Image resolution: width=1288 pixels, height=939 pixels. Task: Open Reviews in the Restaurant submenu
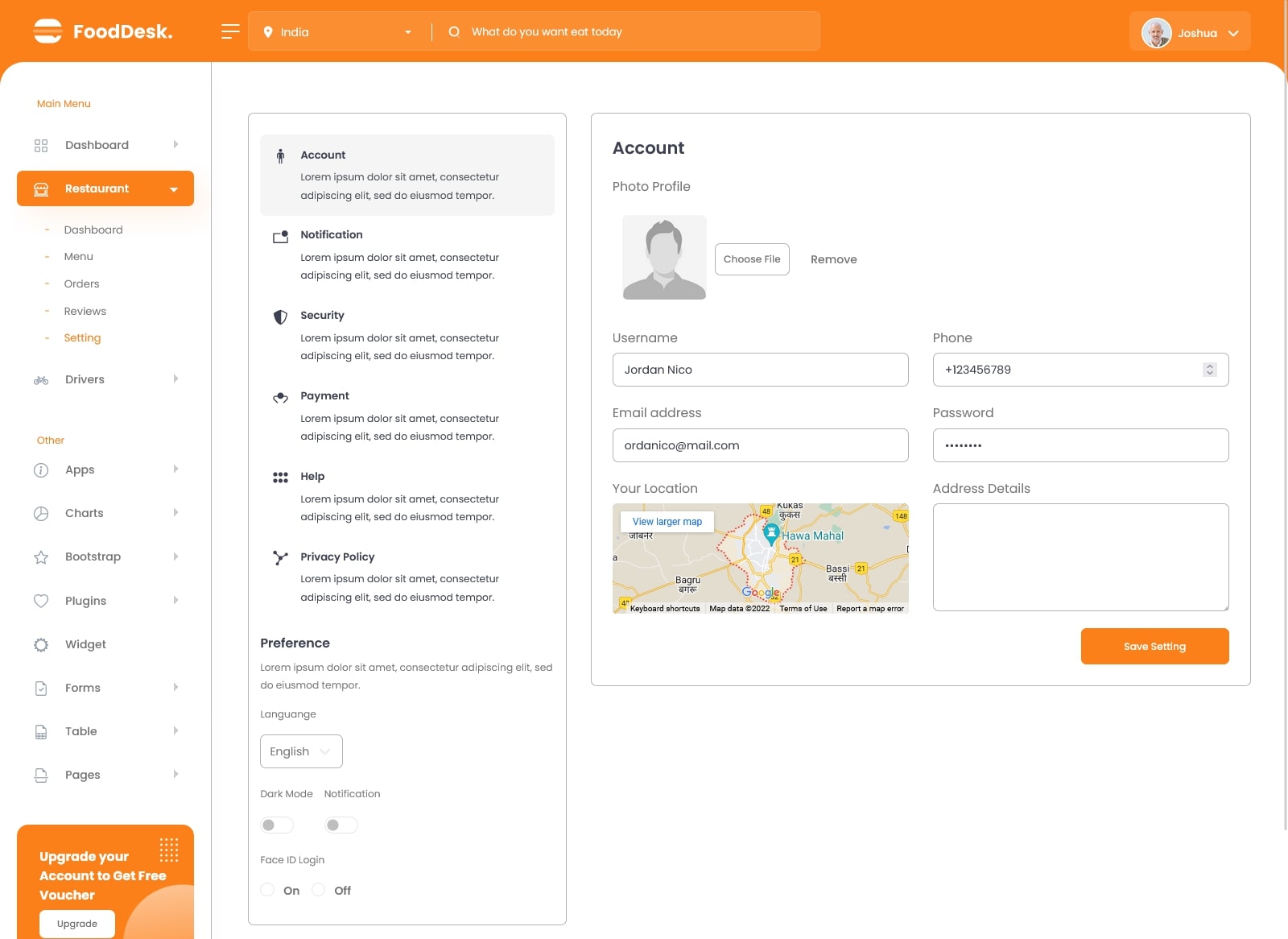(x=85, y=311)
